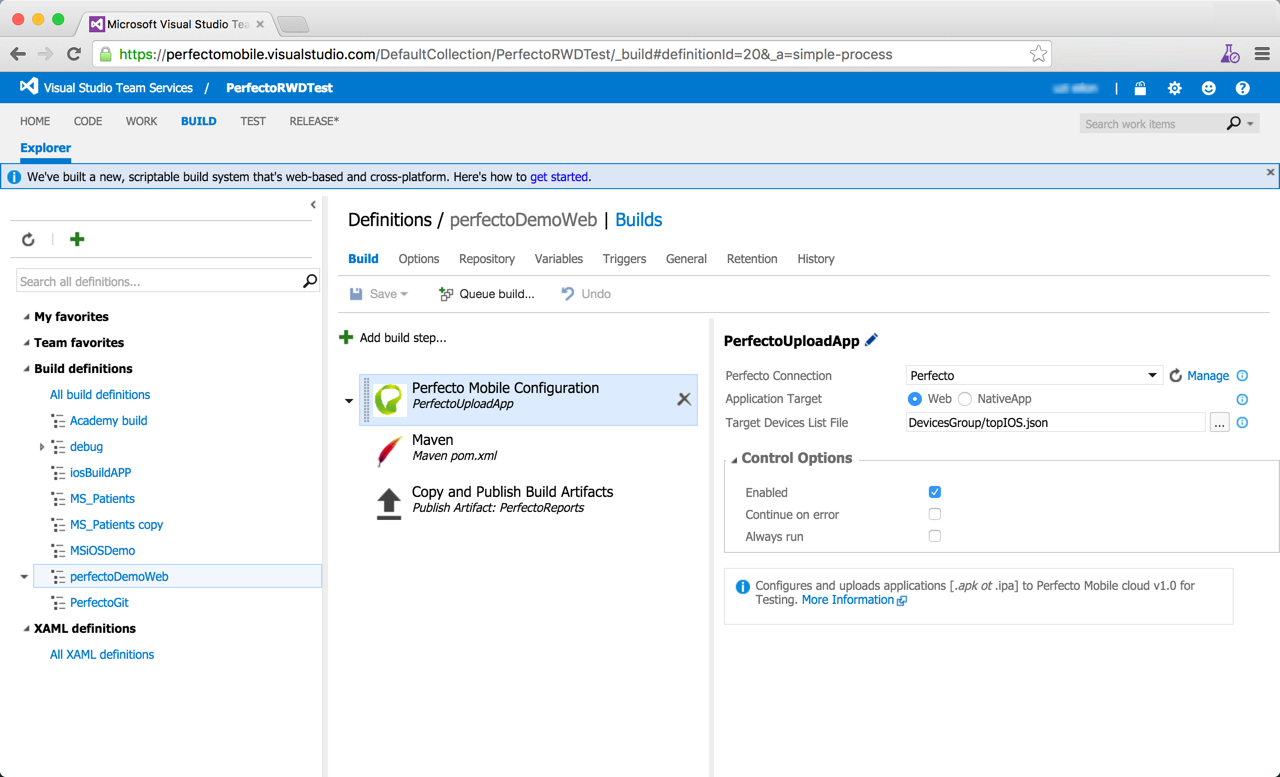Image resolution: width=1280 pixels, height=777 pixels.
Task: Close the blue information banner
Action: click(1271, 172)
